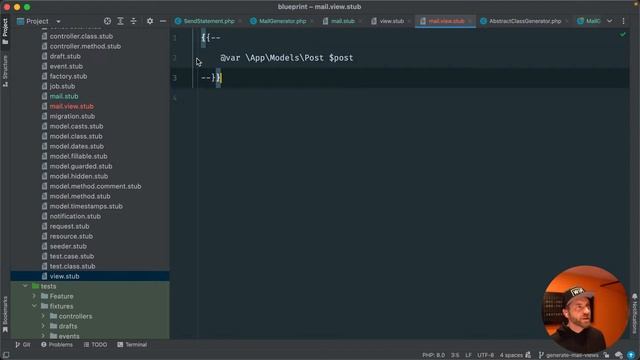Open the Project tool window stripe button
The image size is (640, 360).
tap(5, 31)
